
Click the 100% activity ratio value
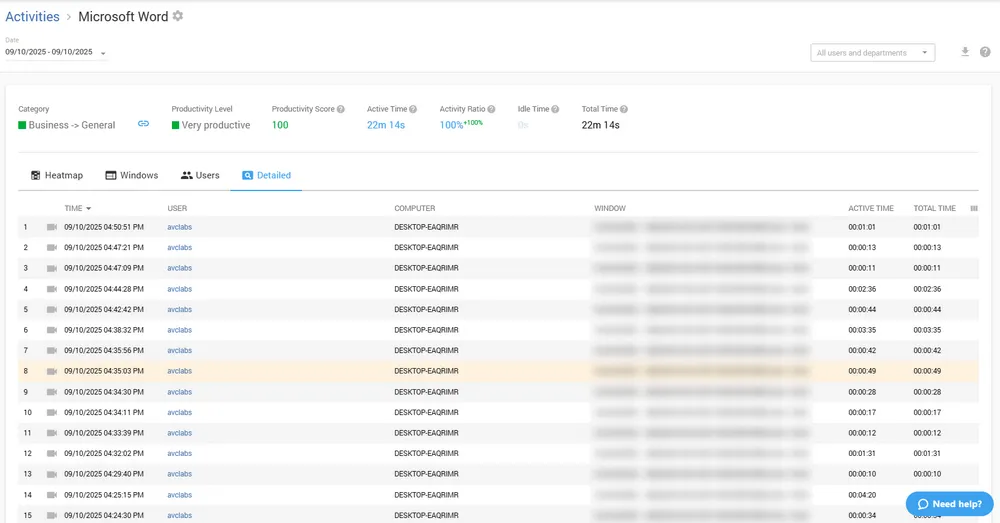[x=451, y=125]
